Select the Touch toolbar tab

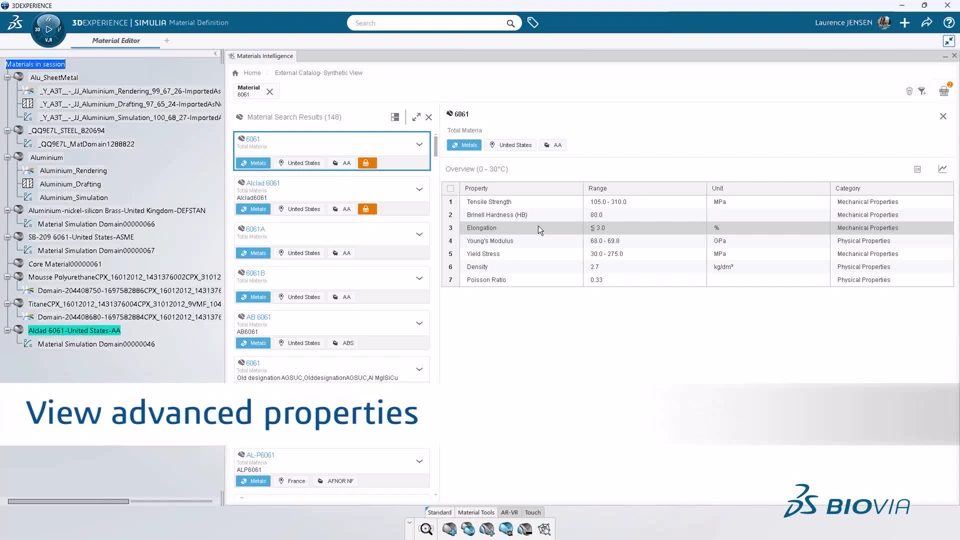533,512
